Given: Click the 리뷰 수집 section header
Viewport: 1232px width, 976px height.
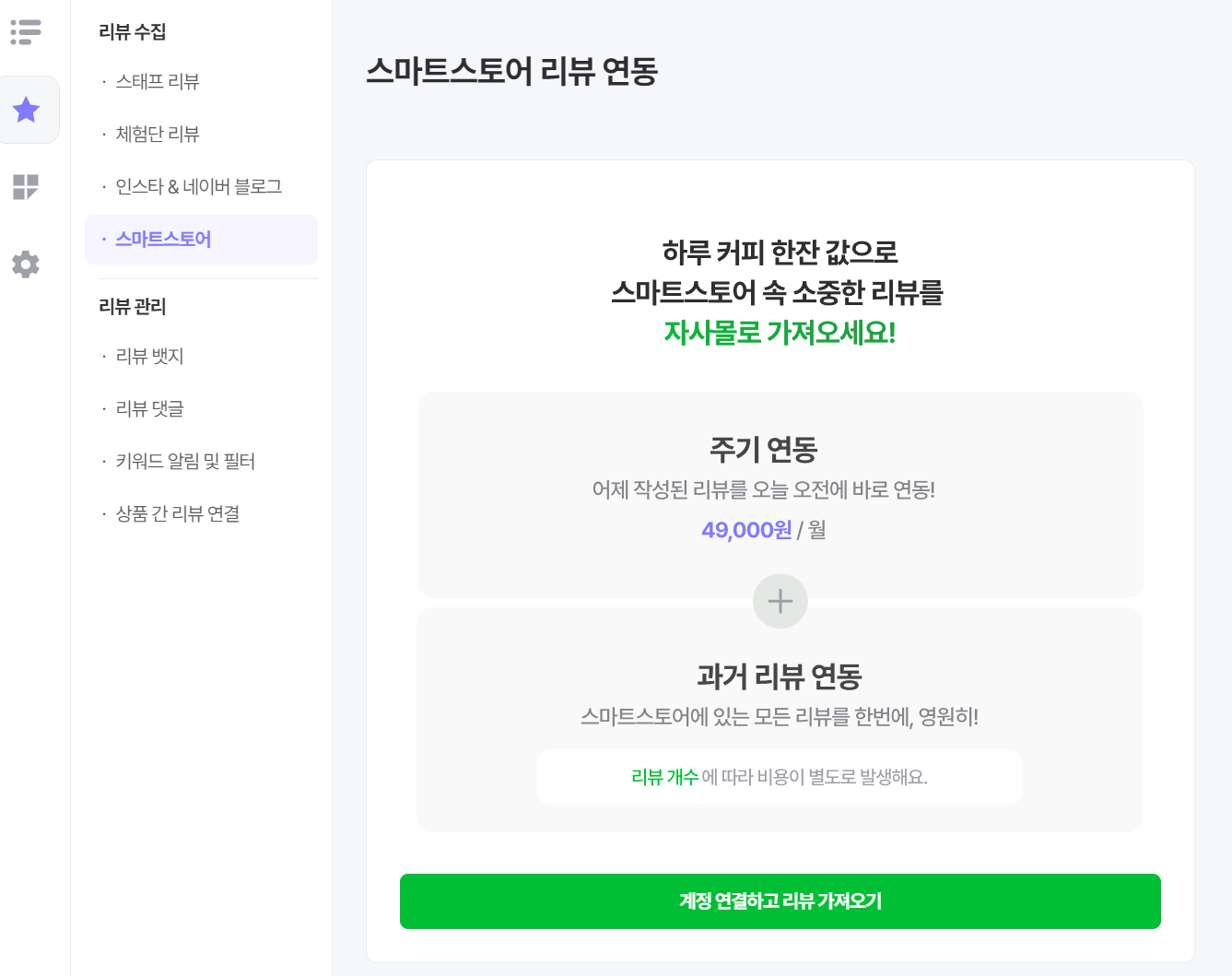Looking at the screenshot, I should (x=133, y=32).
